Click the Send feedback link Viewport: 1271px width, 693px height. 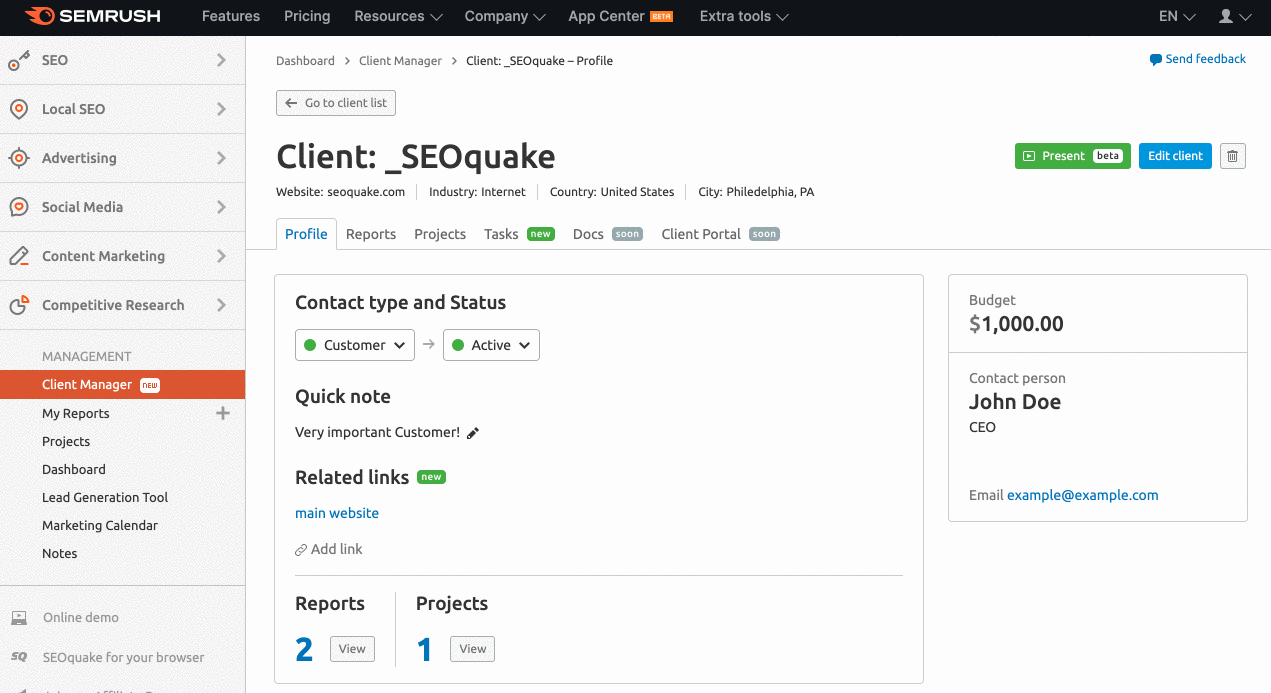tap(1206, 59)
